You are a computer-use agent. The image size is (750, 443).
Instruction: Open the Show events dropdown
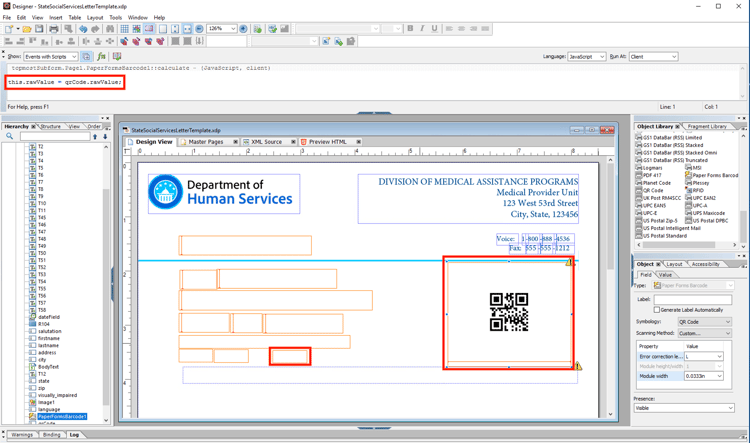74,56
